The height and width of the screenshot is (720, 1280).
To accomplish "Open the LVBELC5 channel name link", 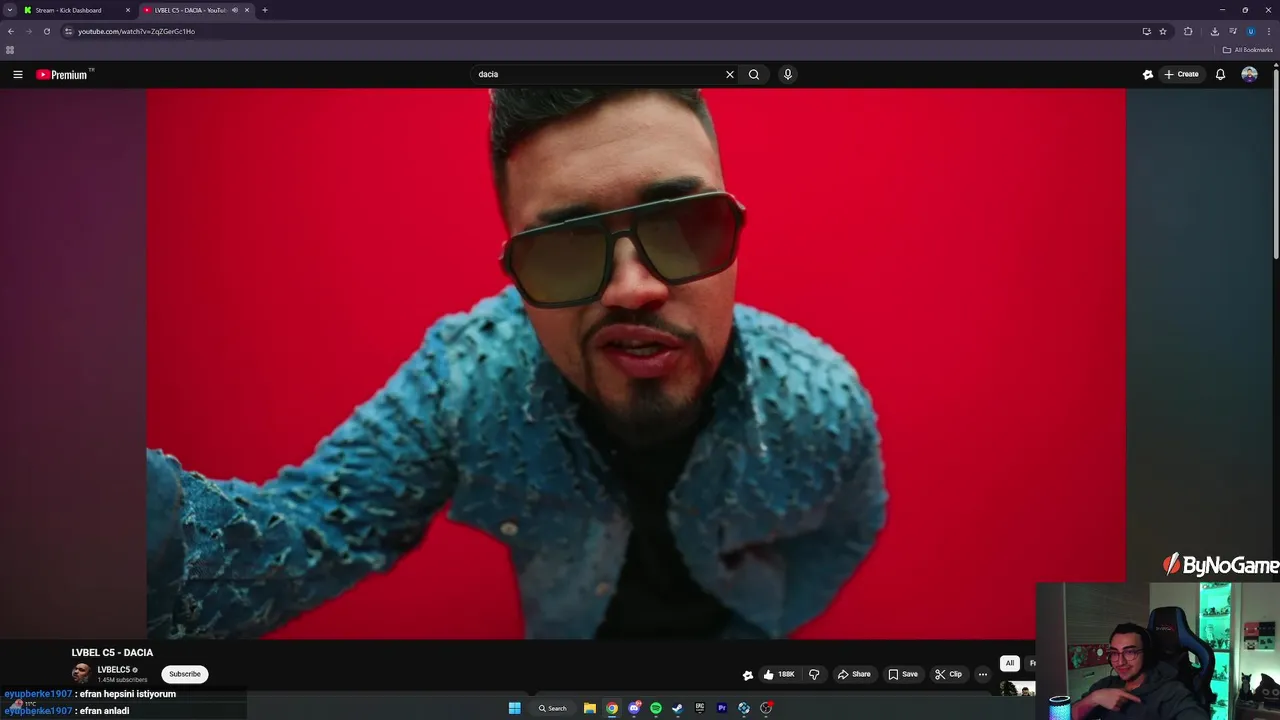I will pyautogui.click(x=114, y=670).
